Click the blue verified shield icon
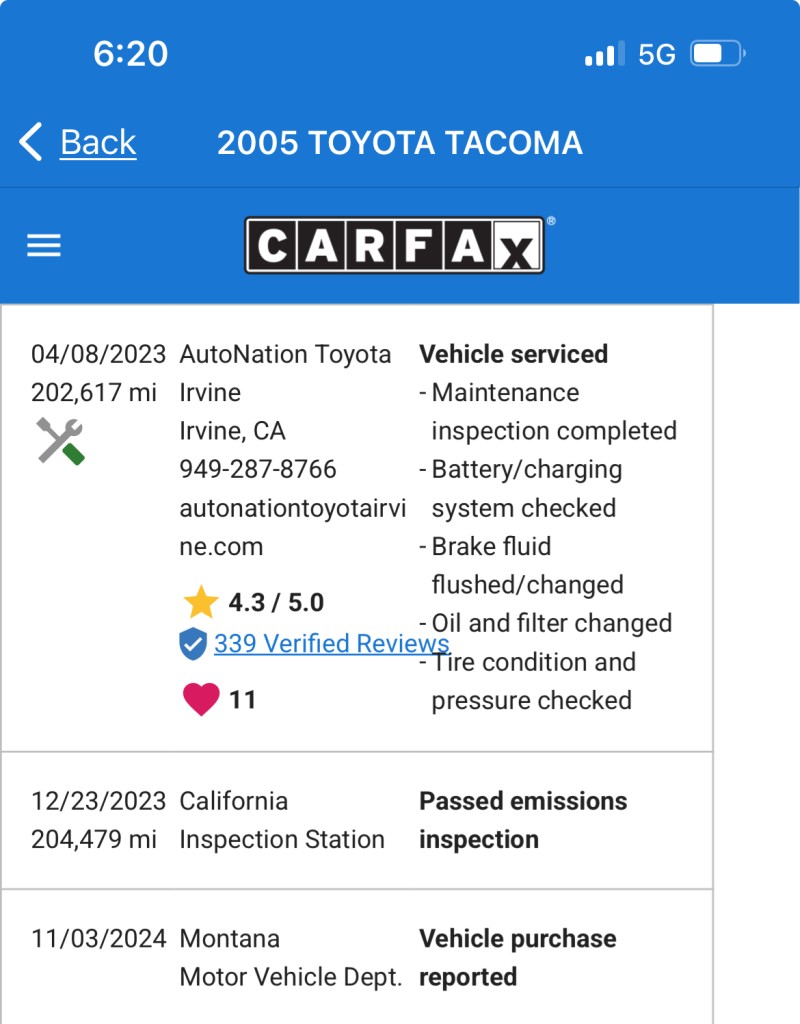Screen dimensions: 800x1024 tap(193, 644)
